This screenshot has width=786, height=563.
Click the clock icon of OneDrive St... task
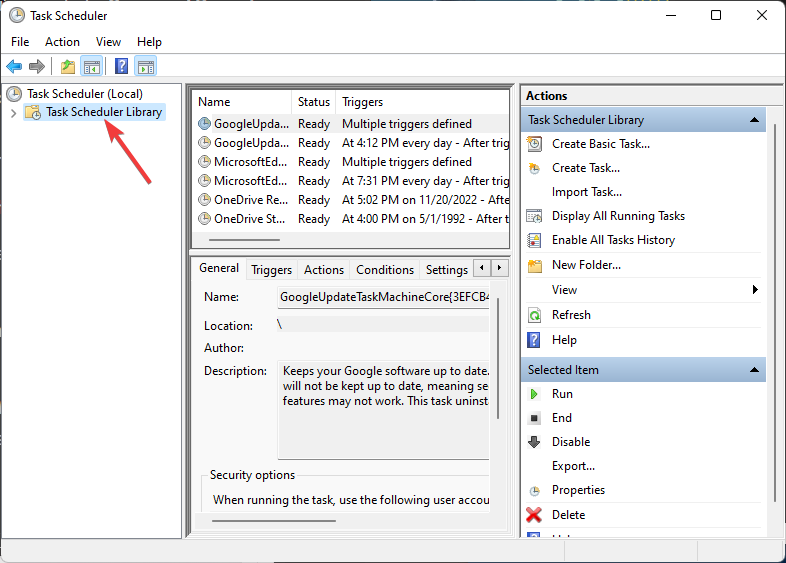click(x=204, y=219)
